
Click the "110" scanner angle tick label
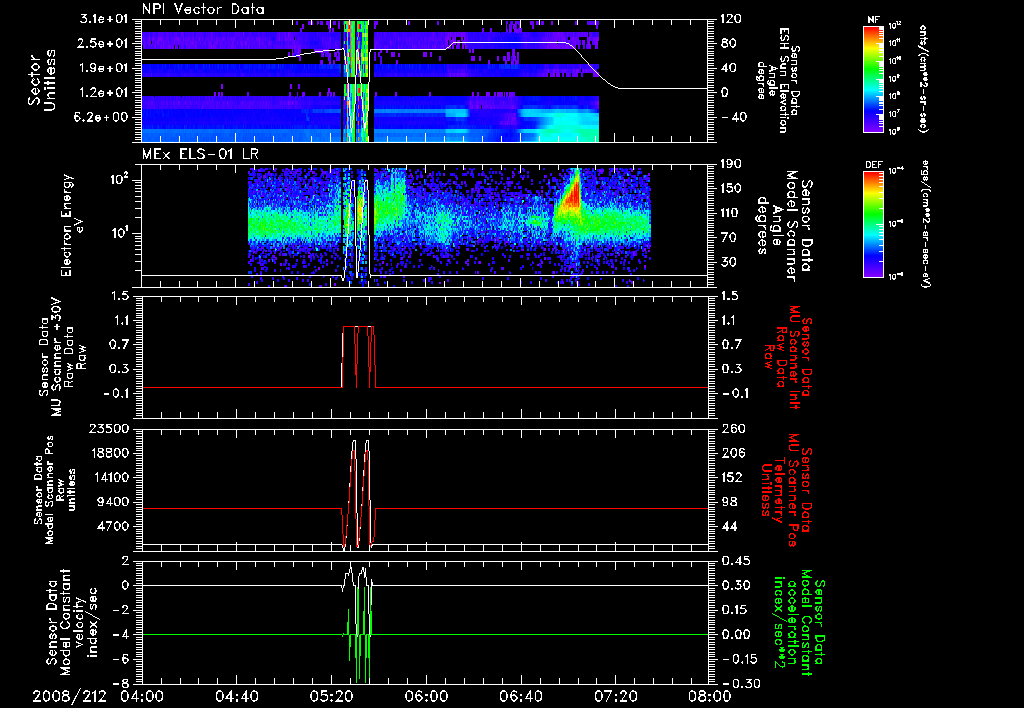tap(731, 213)
